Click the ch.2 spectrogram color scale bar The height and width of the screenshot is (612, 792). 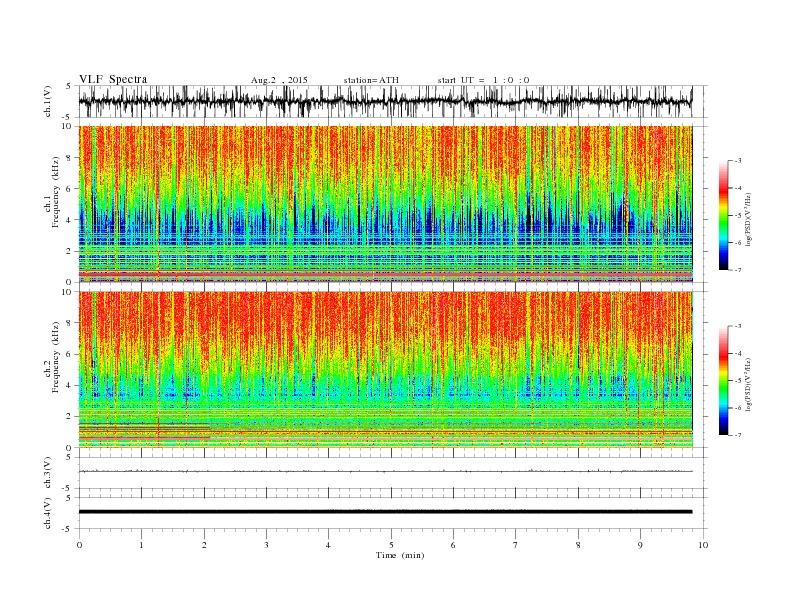[x=723, y=381]
